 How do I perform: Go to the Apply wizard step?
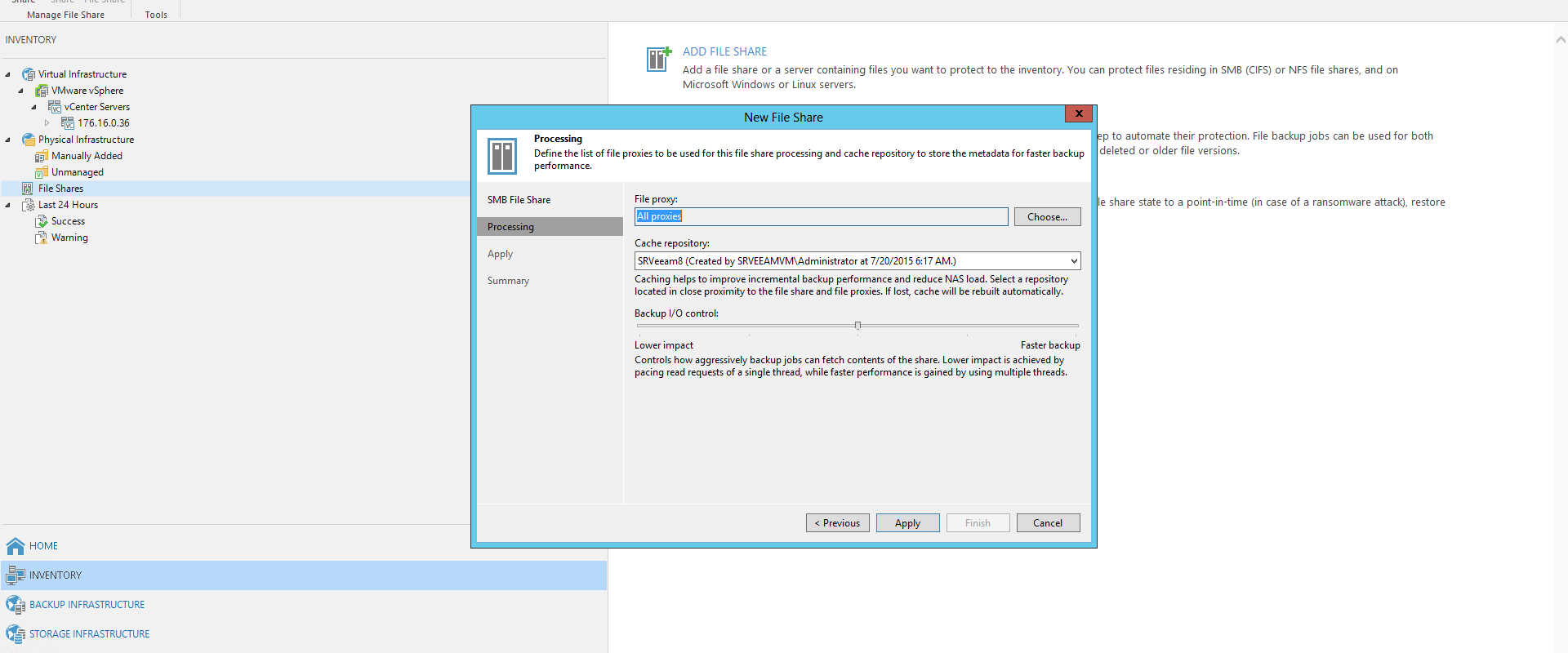500,254
